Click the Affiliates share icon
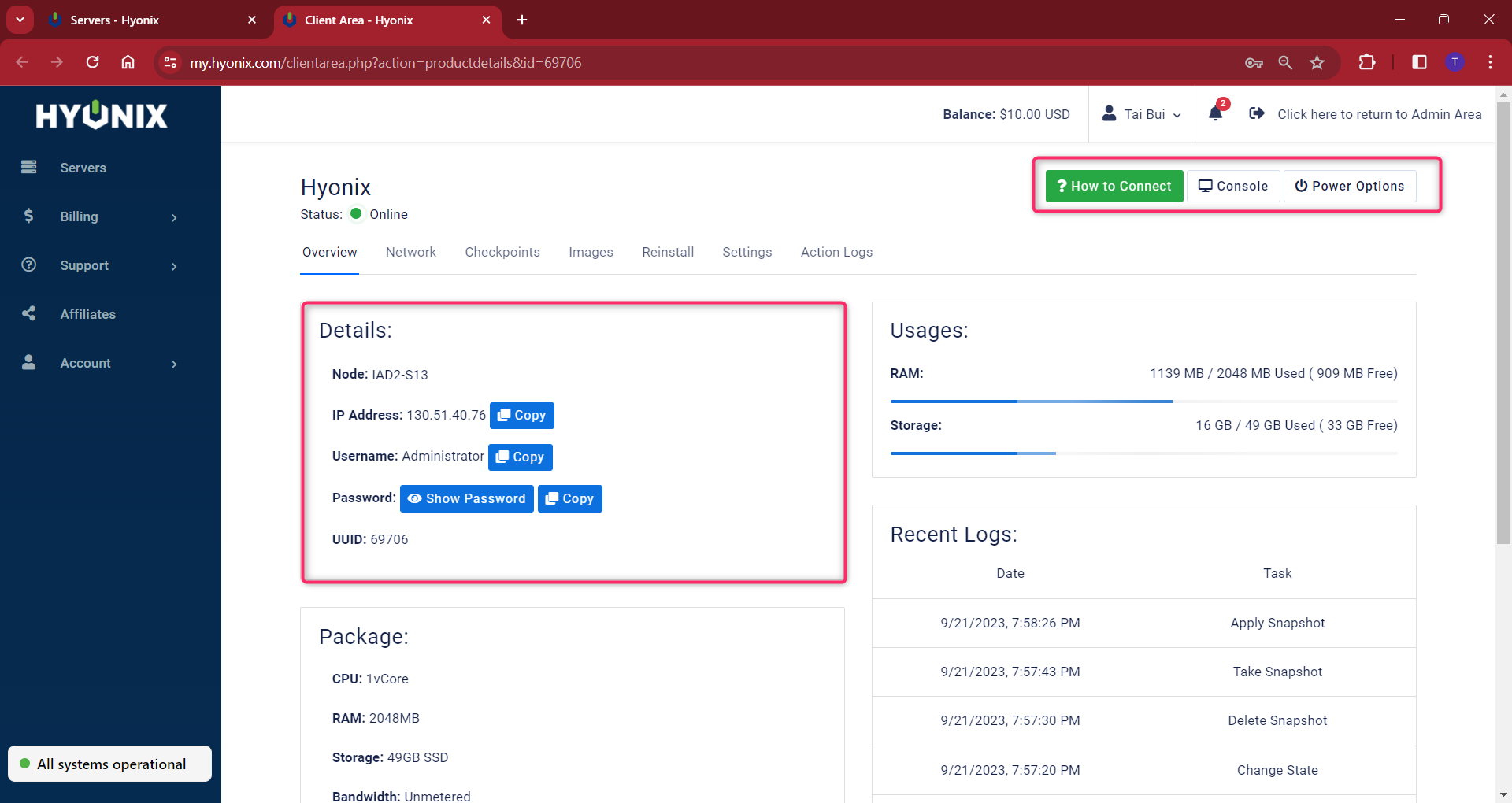The height and width of the screenshot is (803, 1512). click(x=29, y=313)
